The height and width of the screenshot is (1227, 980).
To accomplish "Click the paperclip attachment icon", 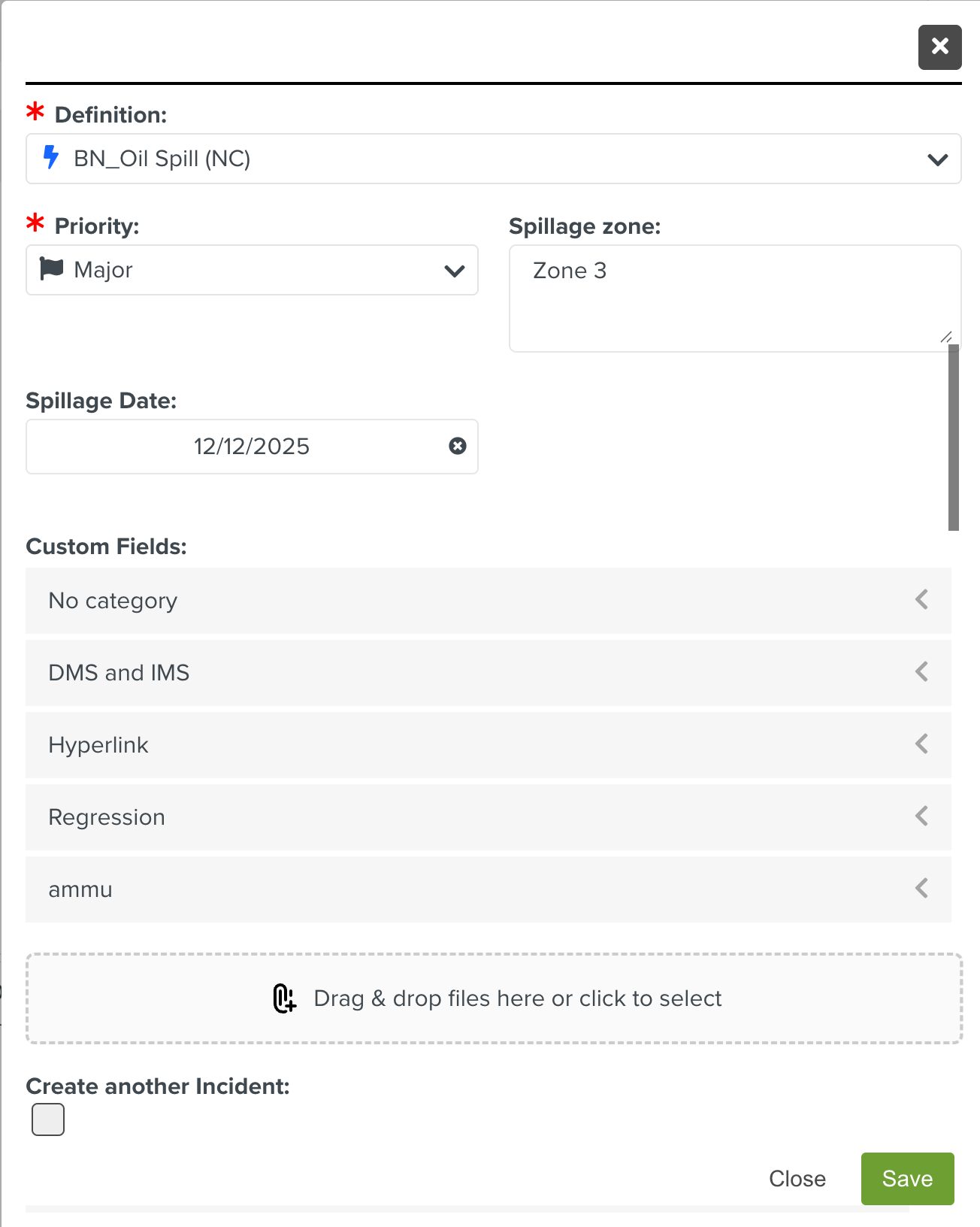I will [284, 998].
